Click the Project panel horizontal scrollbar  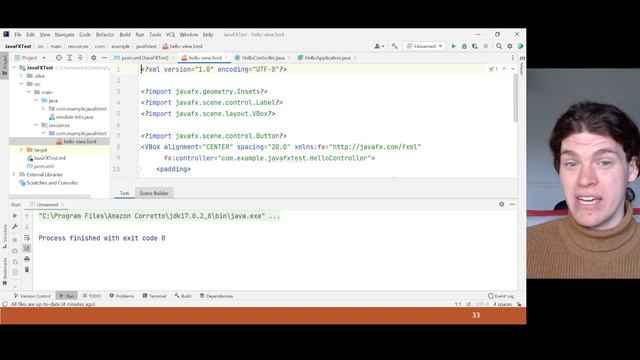[x=50, y=196]
